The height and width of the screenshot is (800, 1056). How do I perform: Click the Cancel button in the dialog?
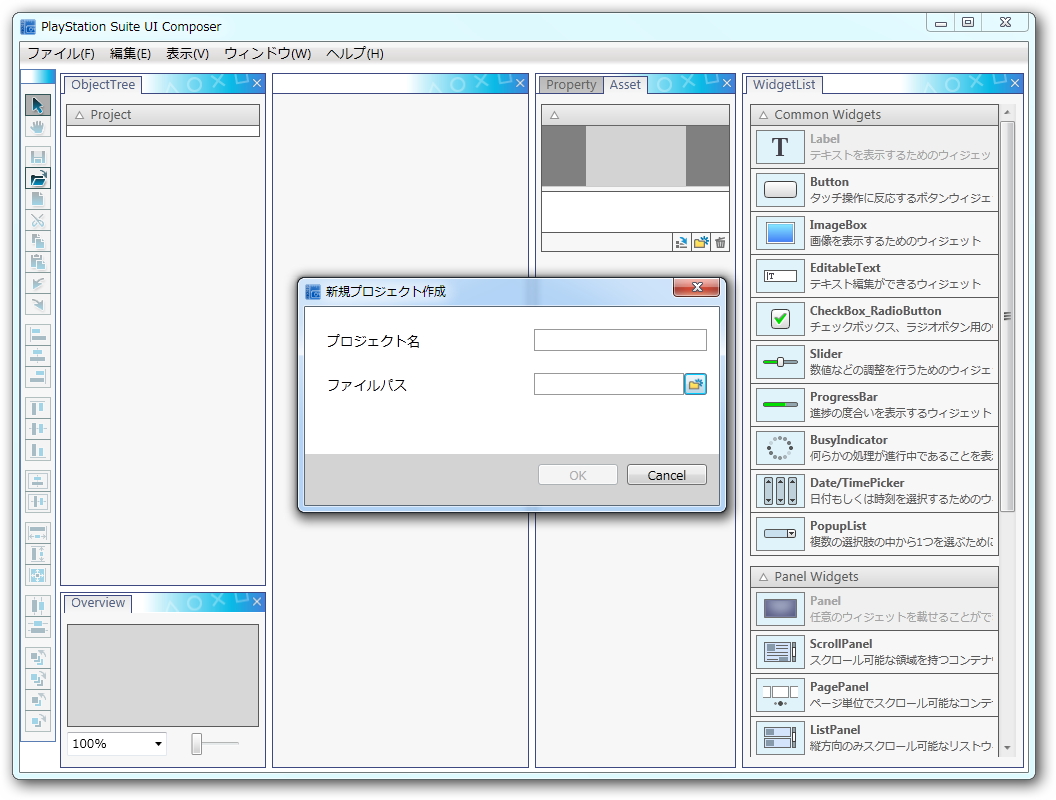click(x=666, y=474)
